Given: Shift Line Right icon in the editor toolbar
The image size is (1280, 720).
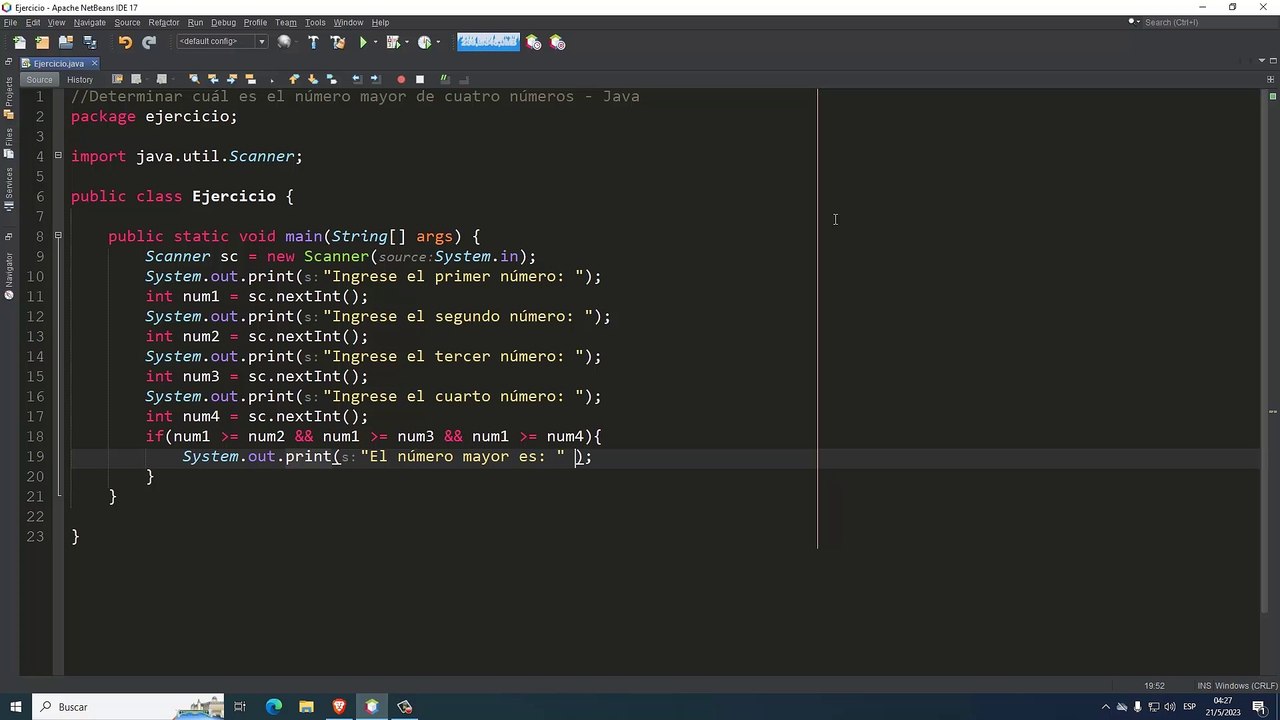Looking at the screenshot, I should (x=375, y=79).
